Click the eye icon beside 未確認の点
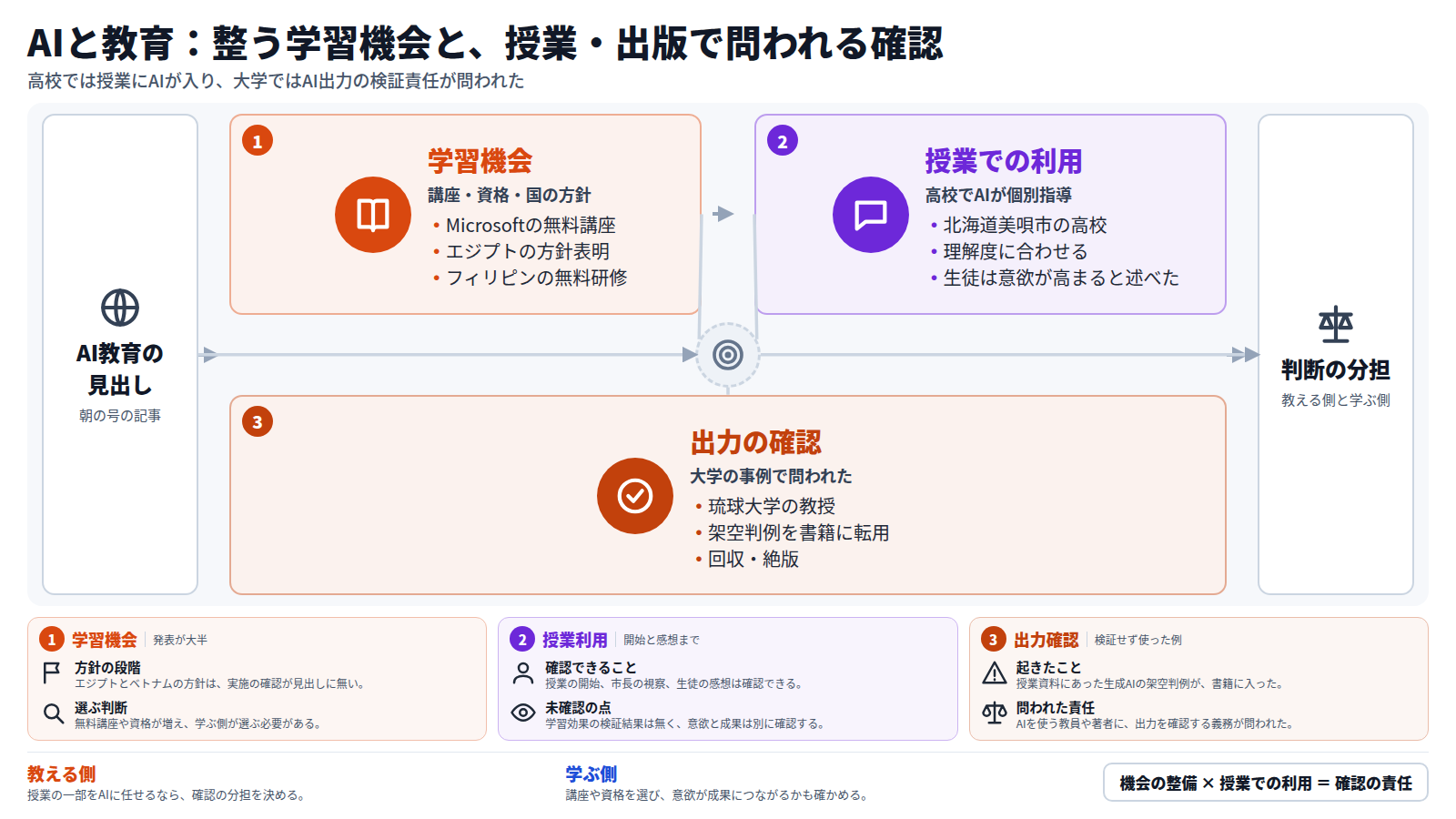Viewport: 1456px width, 819px height. (523, 713)
